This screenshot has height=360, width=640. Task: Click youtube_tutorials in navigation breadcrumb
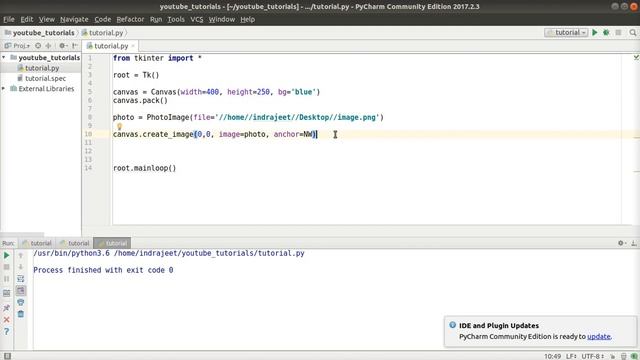tap(40, 33)
